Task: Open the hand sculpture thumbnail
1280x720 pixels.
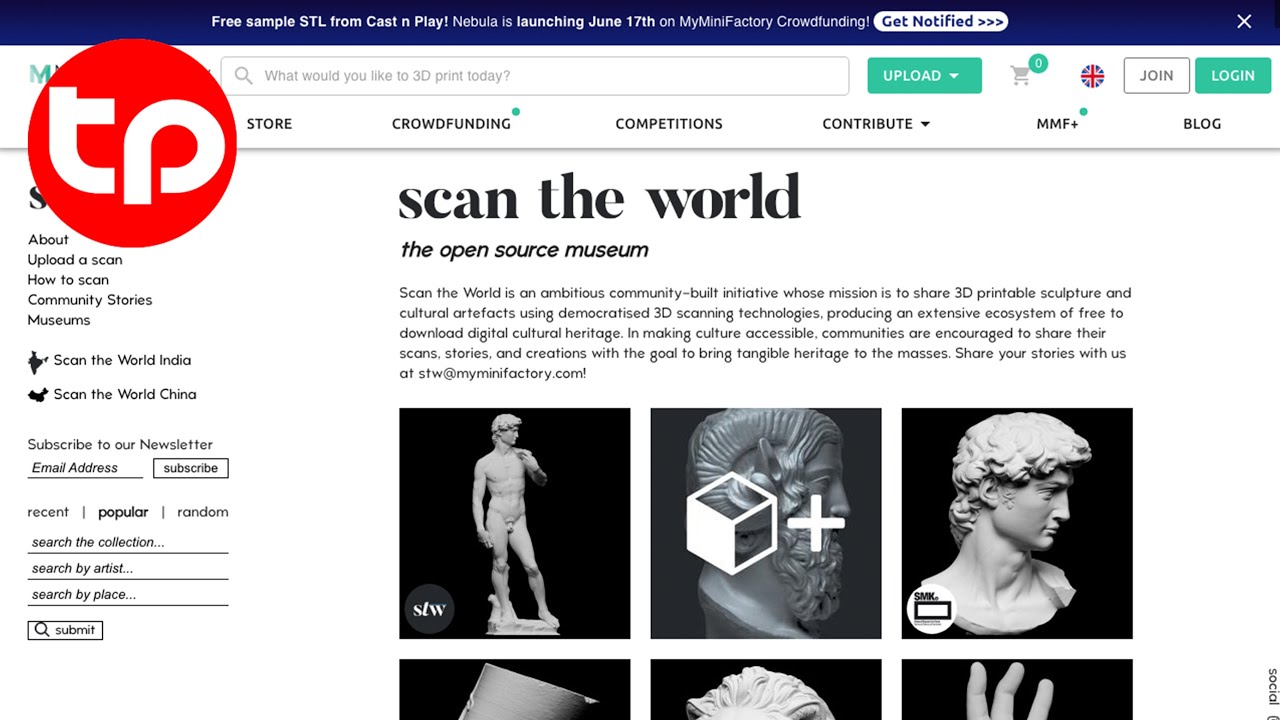Action: click(1017, 690)
